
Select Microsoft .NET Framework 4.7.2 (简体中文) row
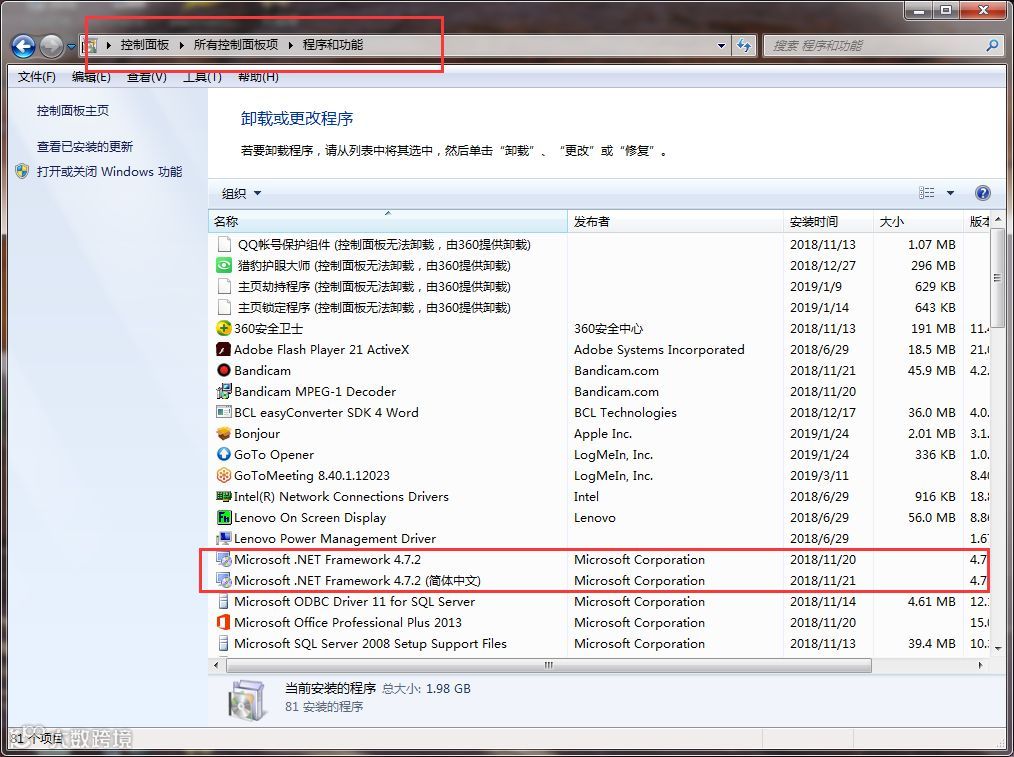click(x=598, y=581)
